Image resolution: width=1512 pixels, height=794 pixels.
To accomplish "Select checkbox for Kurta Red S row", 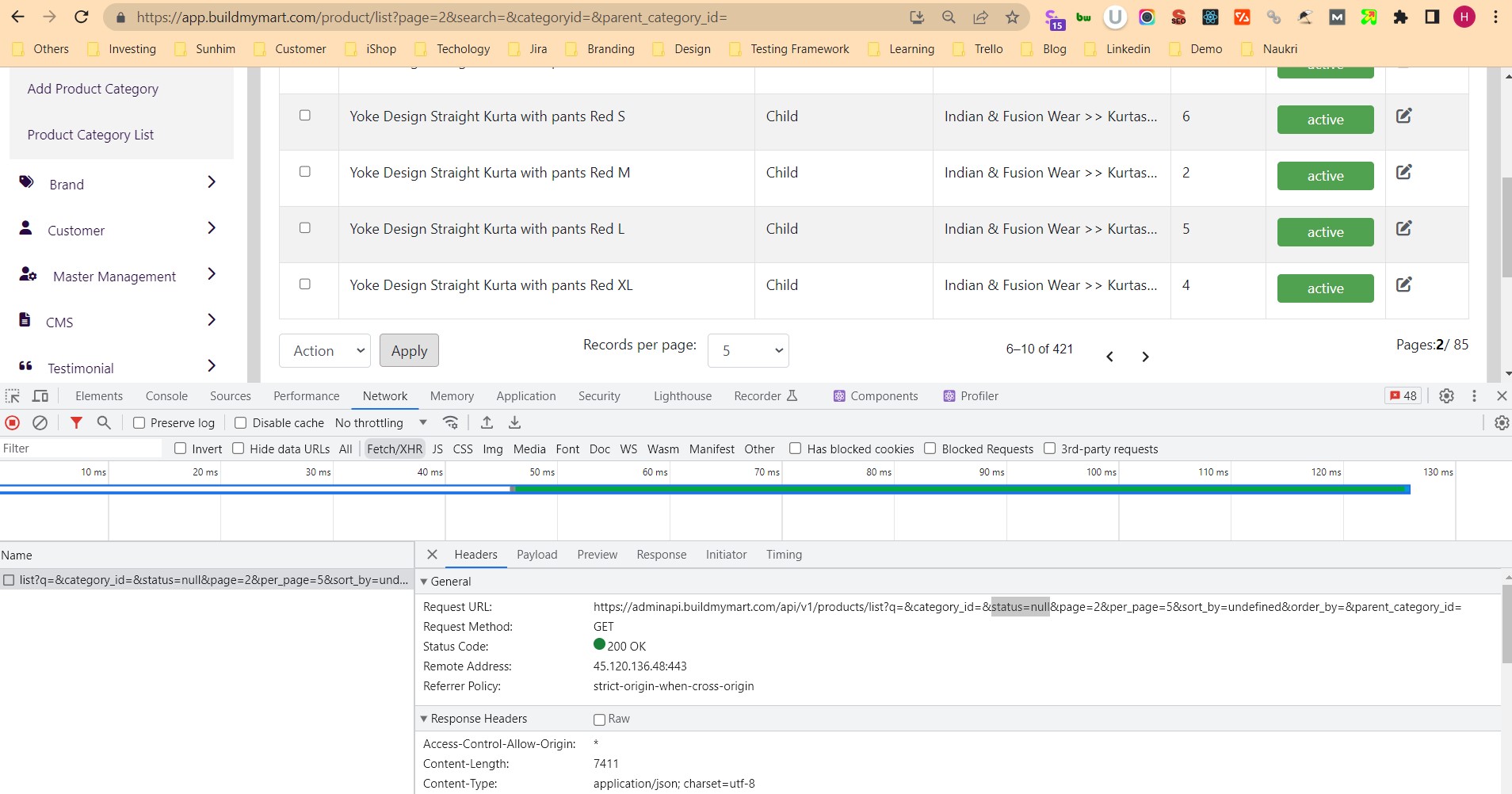I will click(x=305, y=115).
